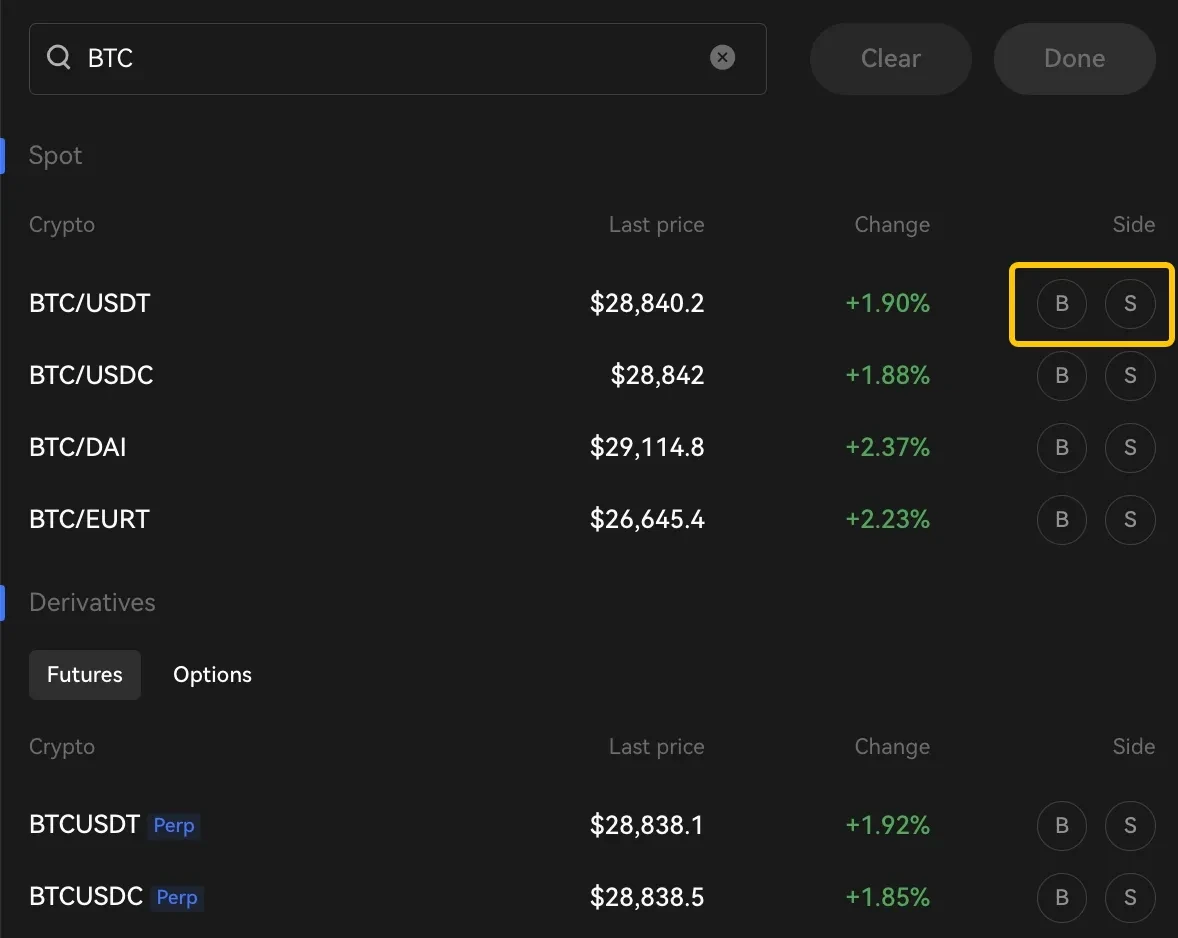1178x938 pixels.
Task: Confirm with the Done button
Action: coord(1074,59)
